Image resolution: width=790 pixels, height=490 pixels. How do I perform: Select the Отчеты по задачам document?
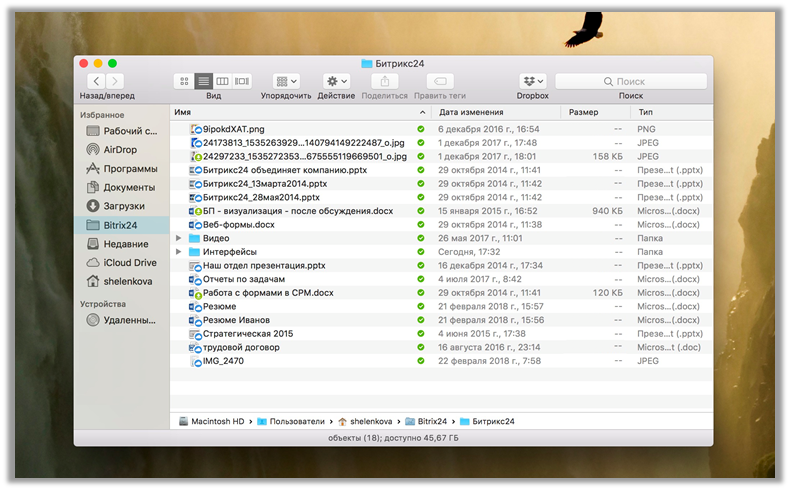pos(244,279)
